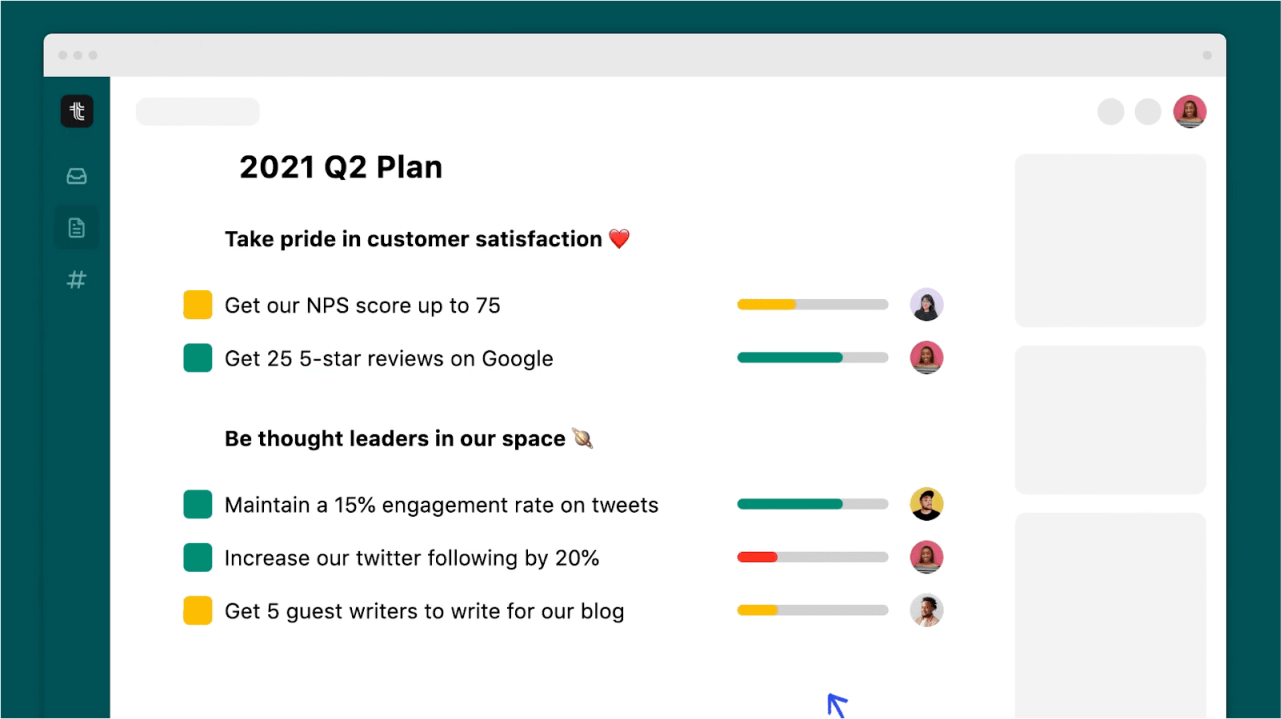Click the owner avatar for the NPS score goal

[926, 305]
